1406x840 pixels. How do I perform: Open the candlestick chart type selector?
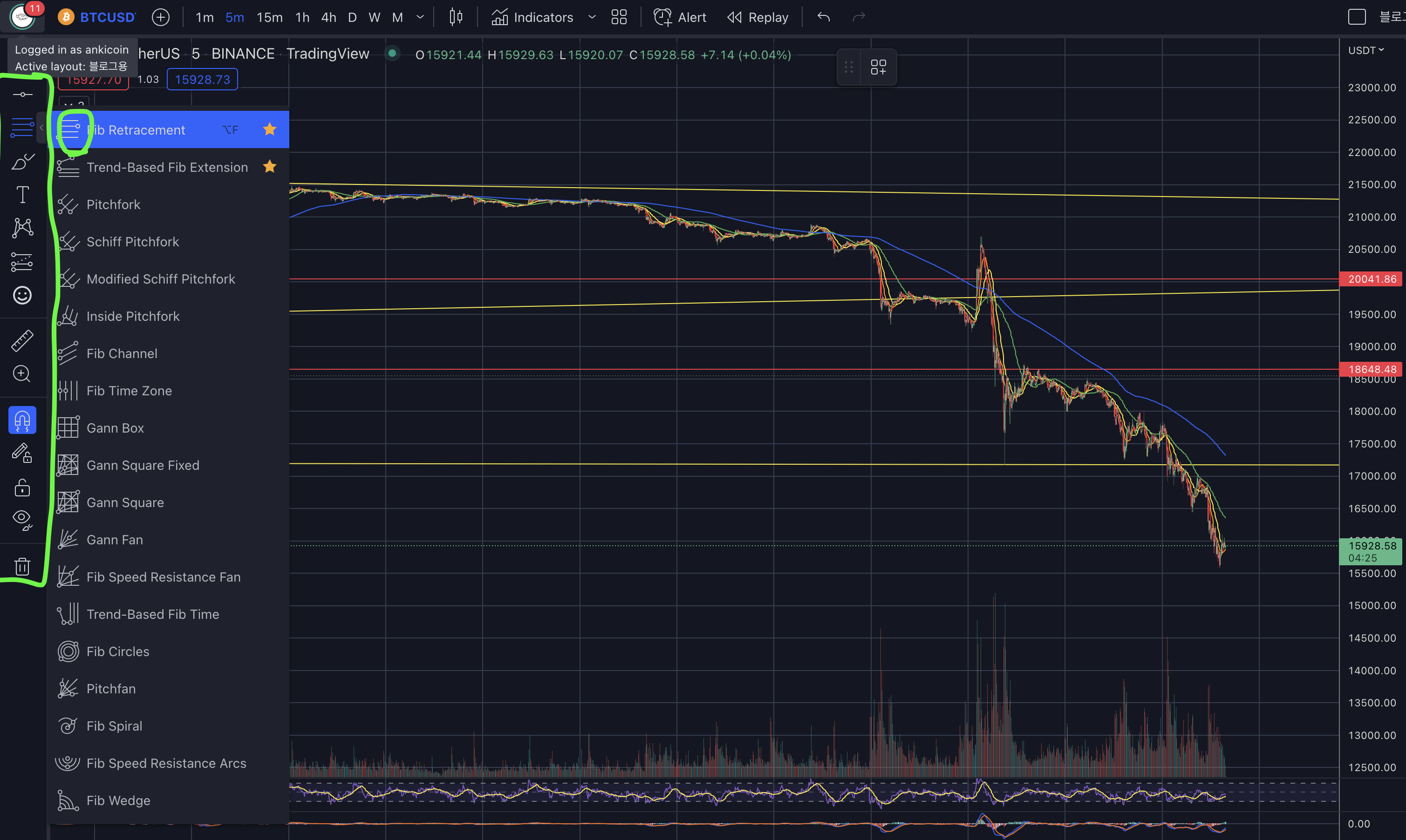point(456,17)
